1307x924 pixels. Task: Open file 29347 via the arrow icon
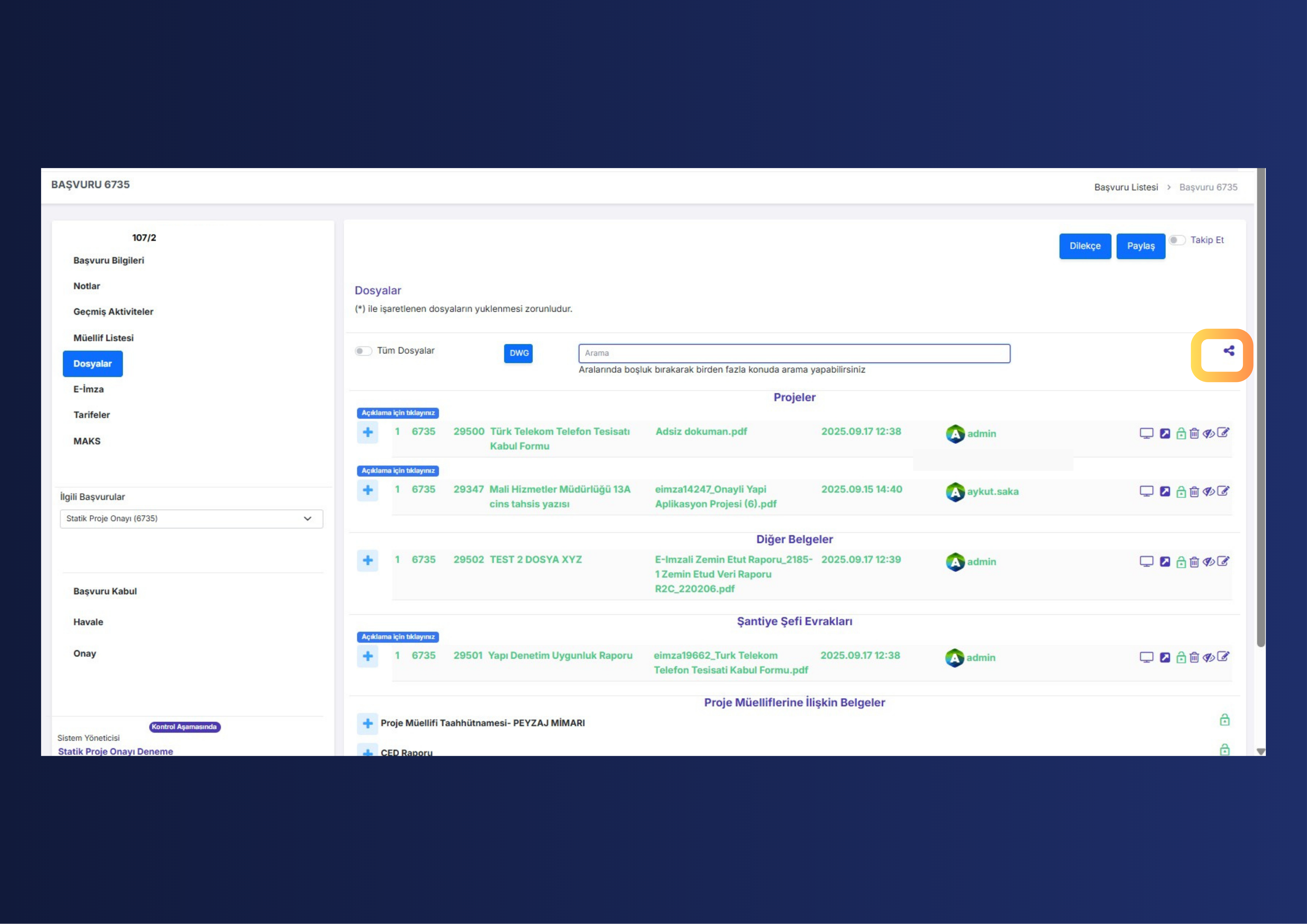1165,491
